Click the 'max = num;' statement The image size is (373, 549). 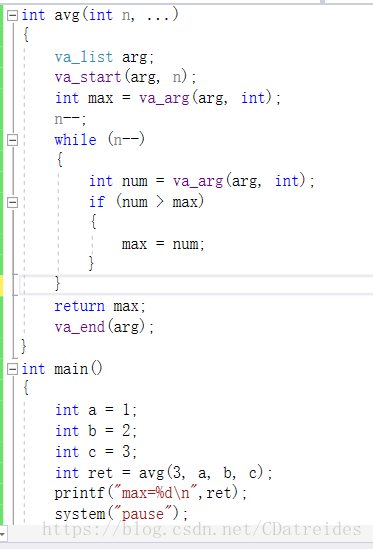163,244
